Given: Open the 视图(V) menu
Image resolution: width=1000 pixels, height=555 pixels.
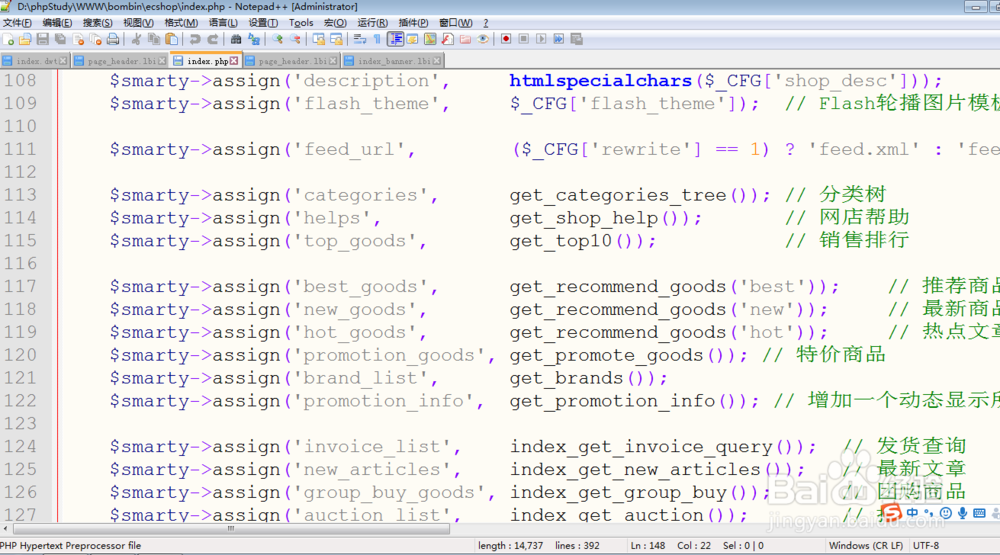Looking at the screenshot, I should pos(138,23).
